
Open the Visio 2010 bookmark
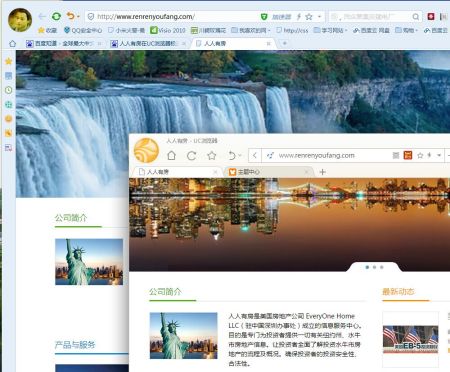[x=168, y=30]
